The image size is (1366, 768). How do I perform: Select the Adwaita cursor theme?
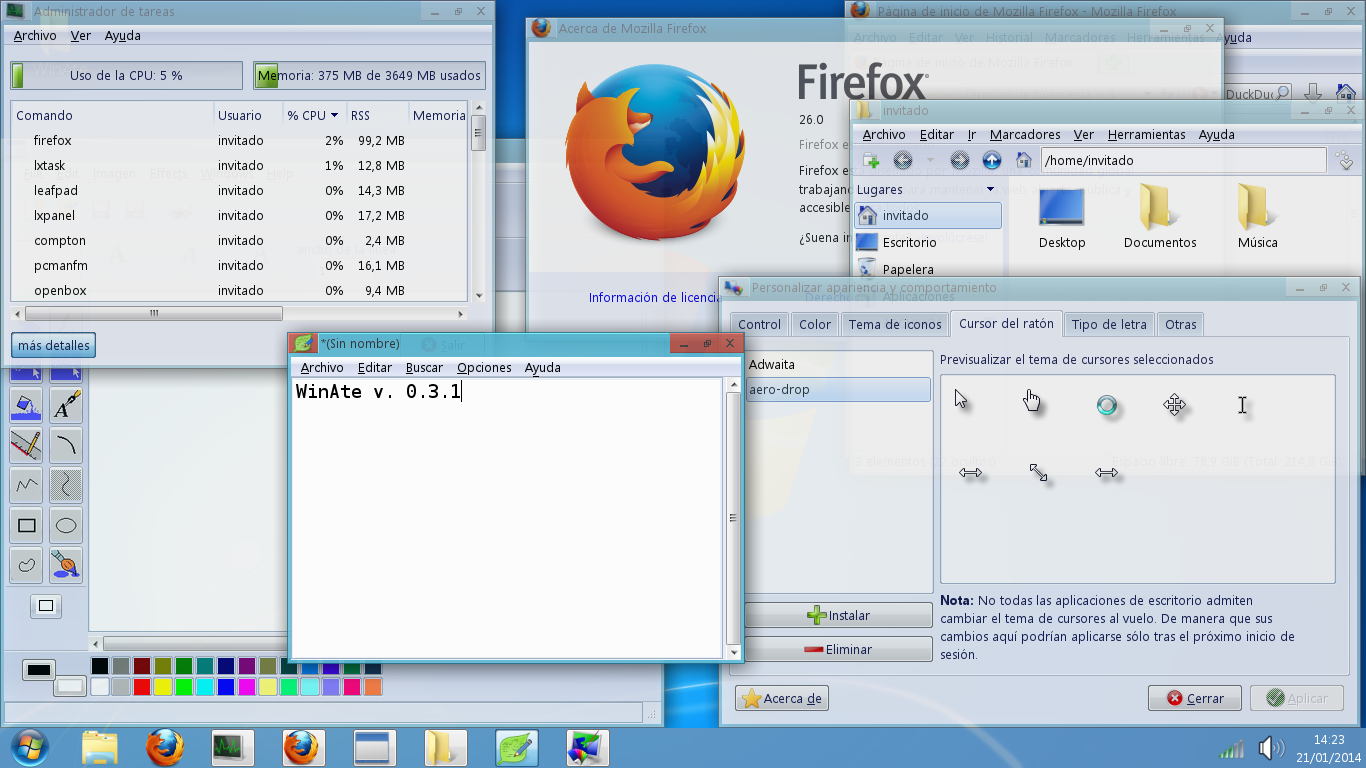point(838,365)
